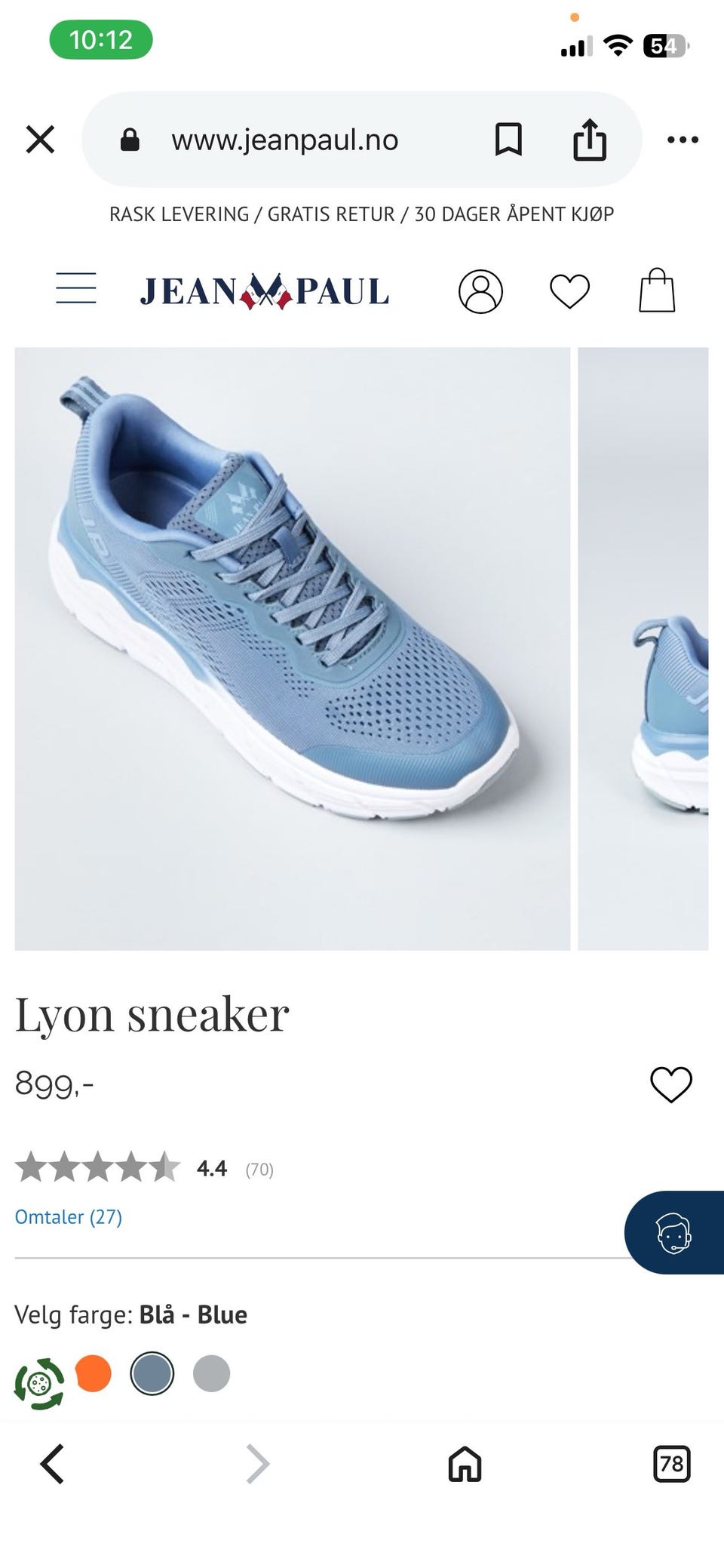The image size is (724, 1568).
Task: Bookmark this page in the browser
Action: tap(508, 140)
